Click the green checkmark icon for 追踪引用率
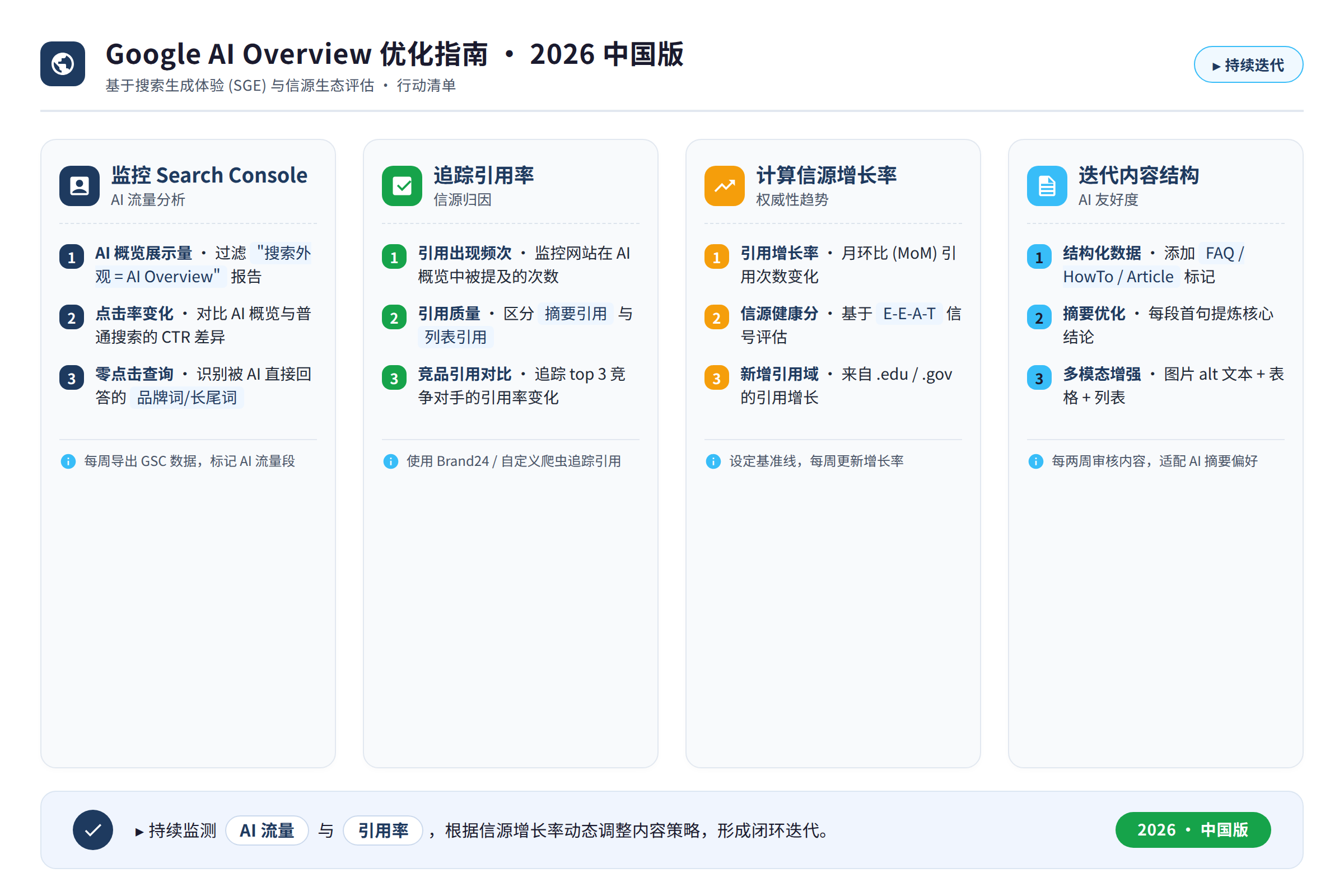The image size is (1344, 896). pos(402,186)
